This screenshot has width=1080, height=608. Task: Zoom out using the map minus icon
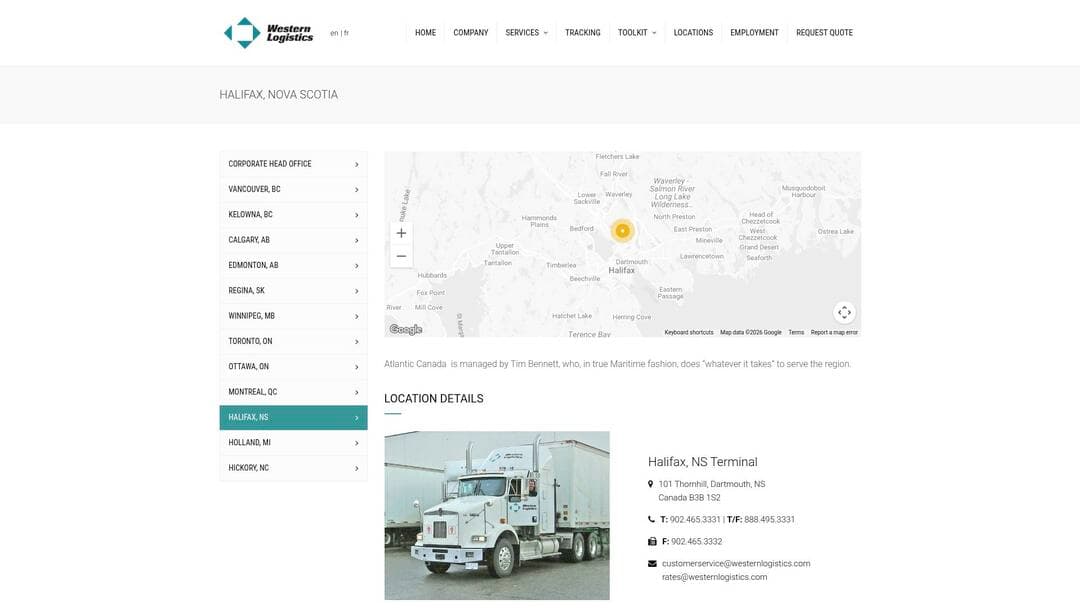[x=401, y=256]
